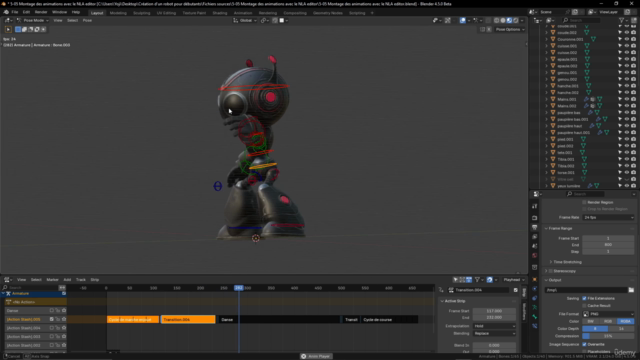Enable the Render Region checkbox
This screenshot has width=640, height=360.
click(584, 202)
